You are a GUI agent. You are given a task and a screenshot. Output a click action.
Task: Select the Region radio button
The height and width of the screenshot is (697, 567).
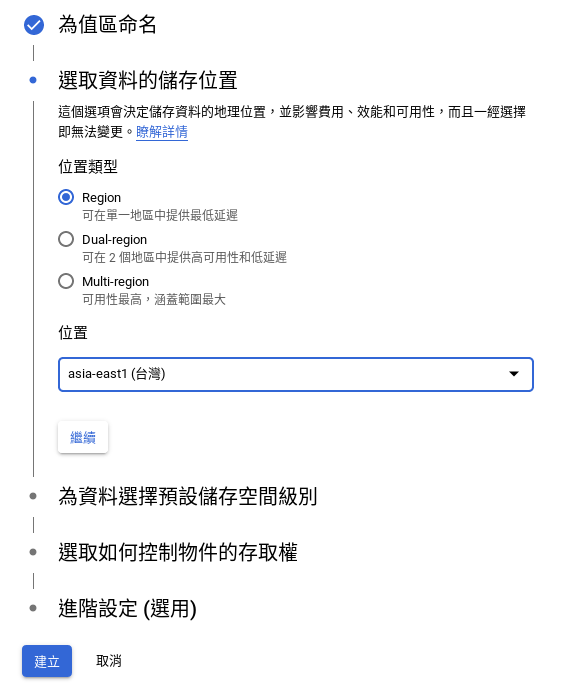click(66, 197)
